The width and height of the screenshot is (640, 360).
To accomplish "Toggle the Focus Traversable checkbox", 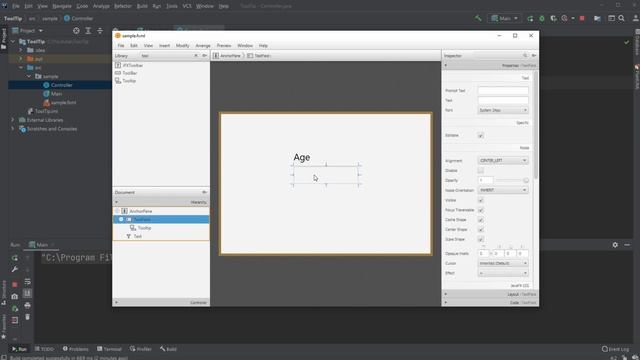I will (481, 210).
